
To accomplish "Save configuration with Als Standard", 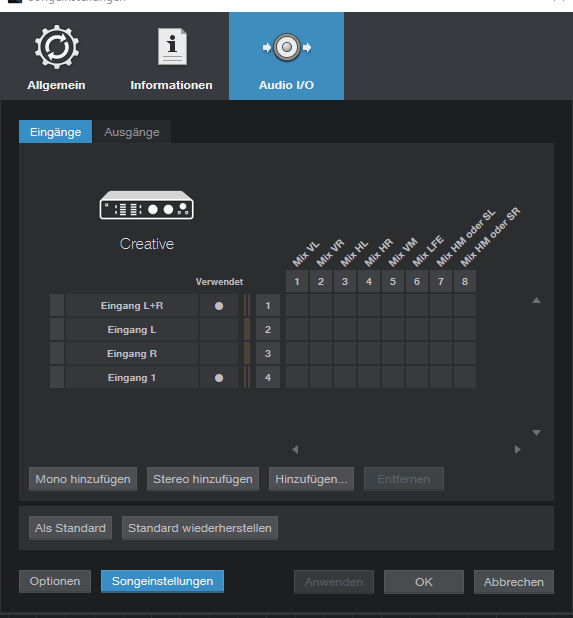I will [70, 528].
